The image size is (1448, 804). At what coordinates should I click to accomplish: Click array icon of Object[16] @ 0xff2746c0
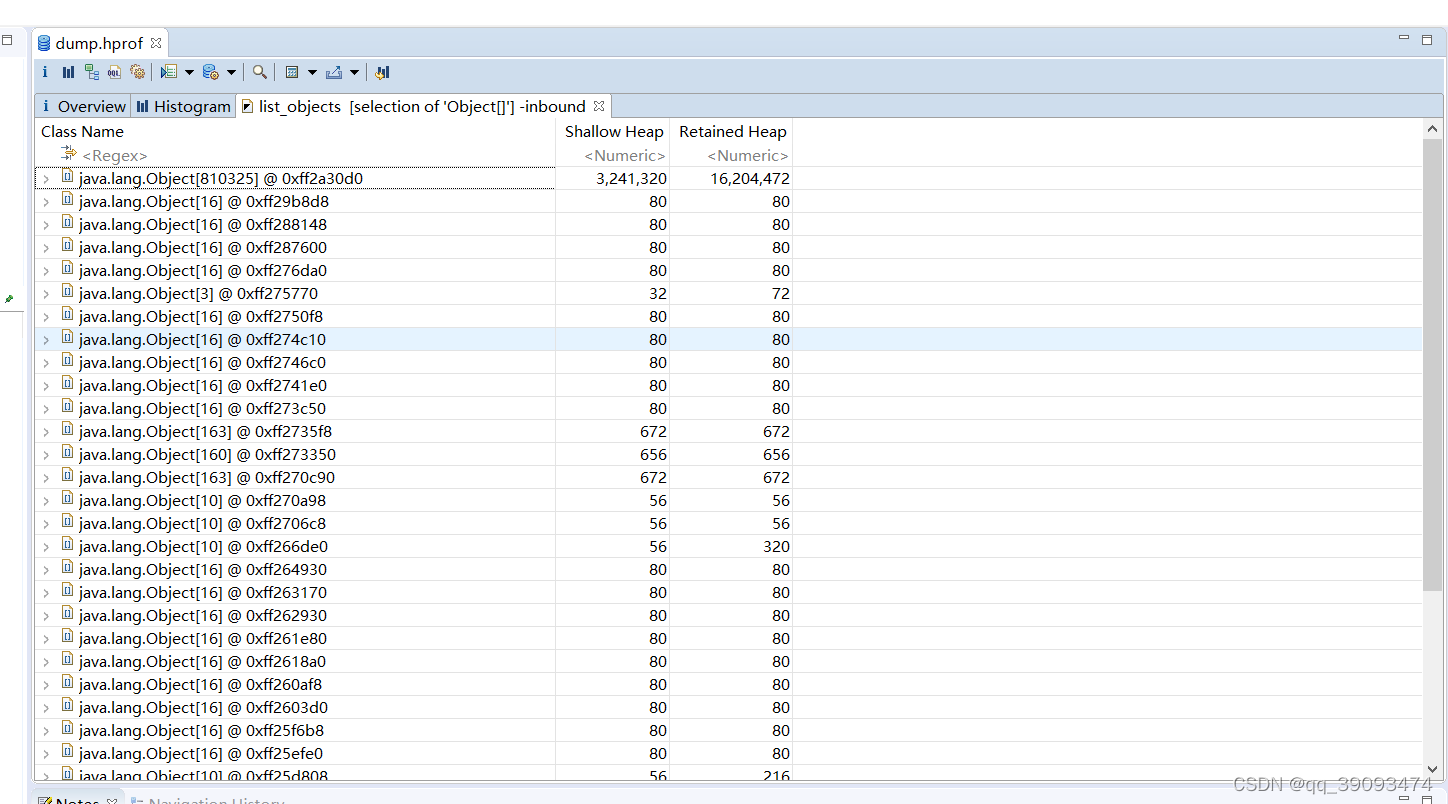(68, 361)
